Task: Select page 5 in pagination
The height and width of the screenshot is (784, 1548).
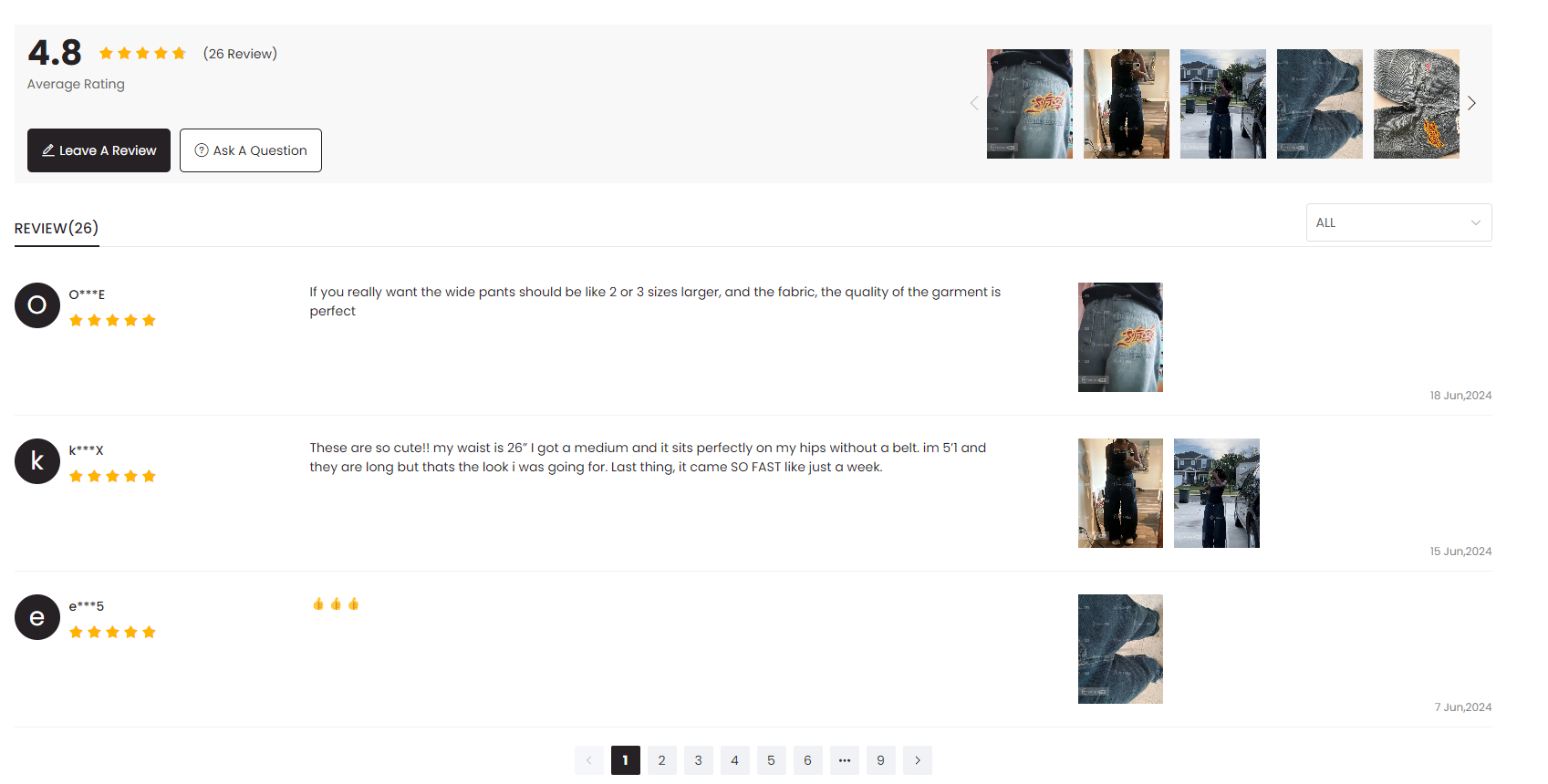Action: tap(772, 760)
